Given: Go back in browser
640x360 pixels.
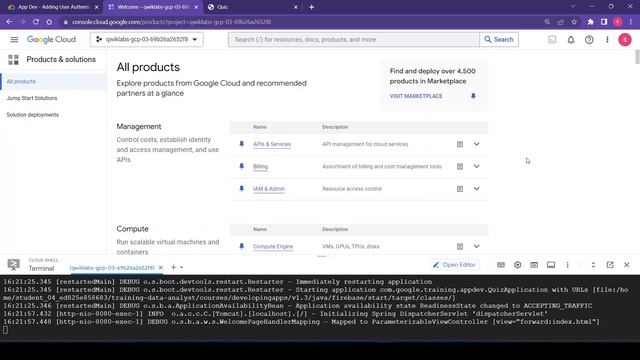Looking at the screenshot, I should [9, 22].
